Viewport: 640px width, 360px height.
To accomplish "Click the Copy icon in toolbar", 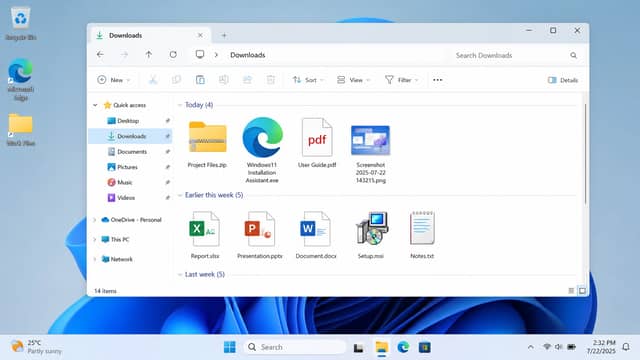I will 176,80.
